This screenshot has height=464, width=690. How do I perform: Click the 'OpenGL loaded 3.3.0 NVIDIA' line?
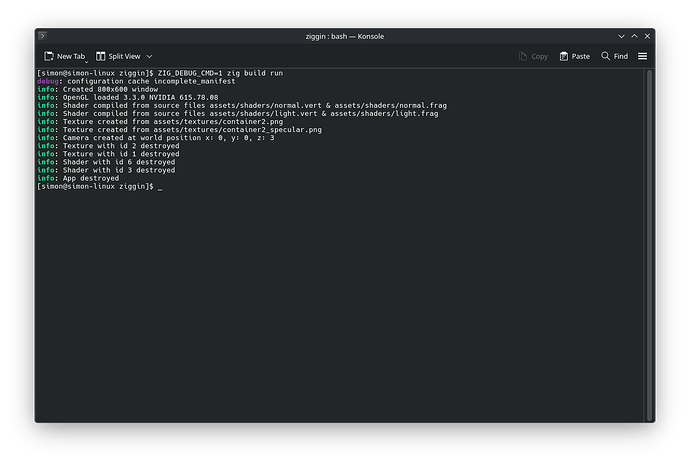pyautogui.click(x=140, y=97)
